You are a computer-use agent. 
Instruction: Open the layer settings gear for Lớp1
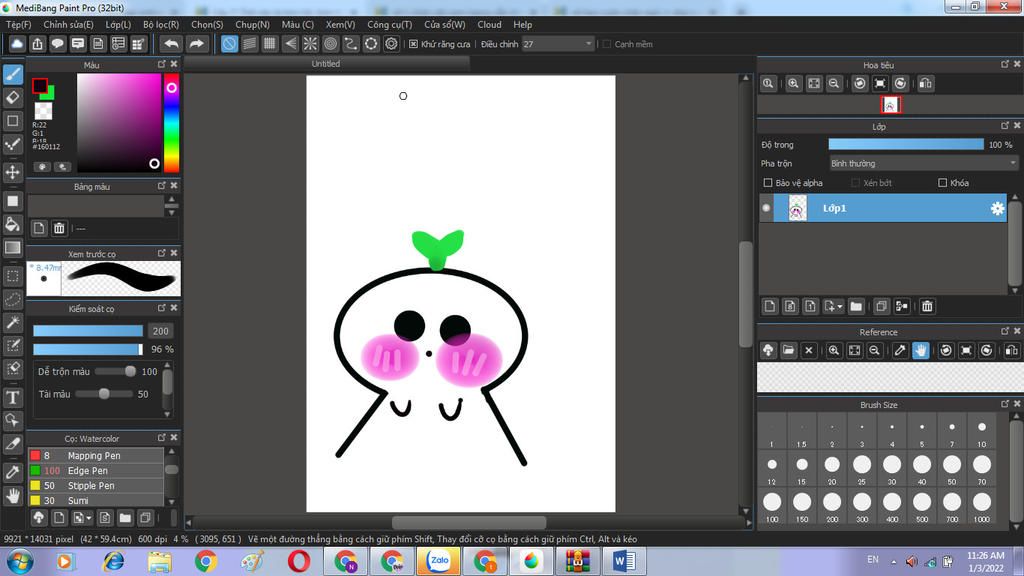click(996, 208)
